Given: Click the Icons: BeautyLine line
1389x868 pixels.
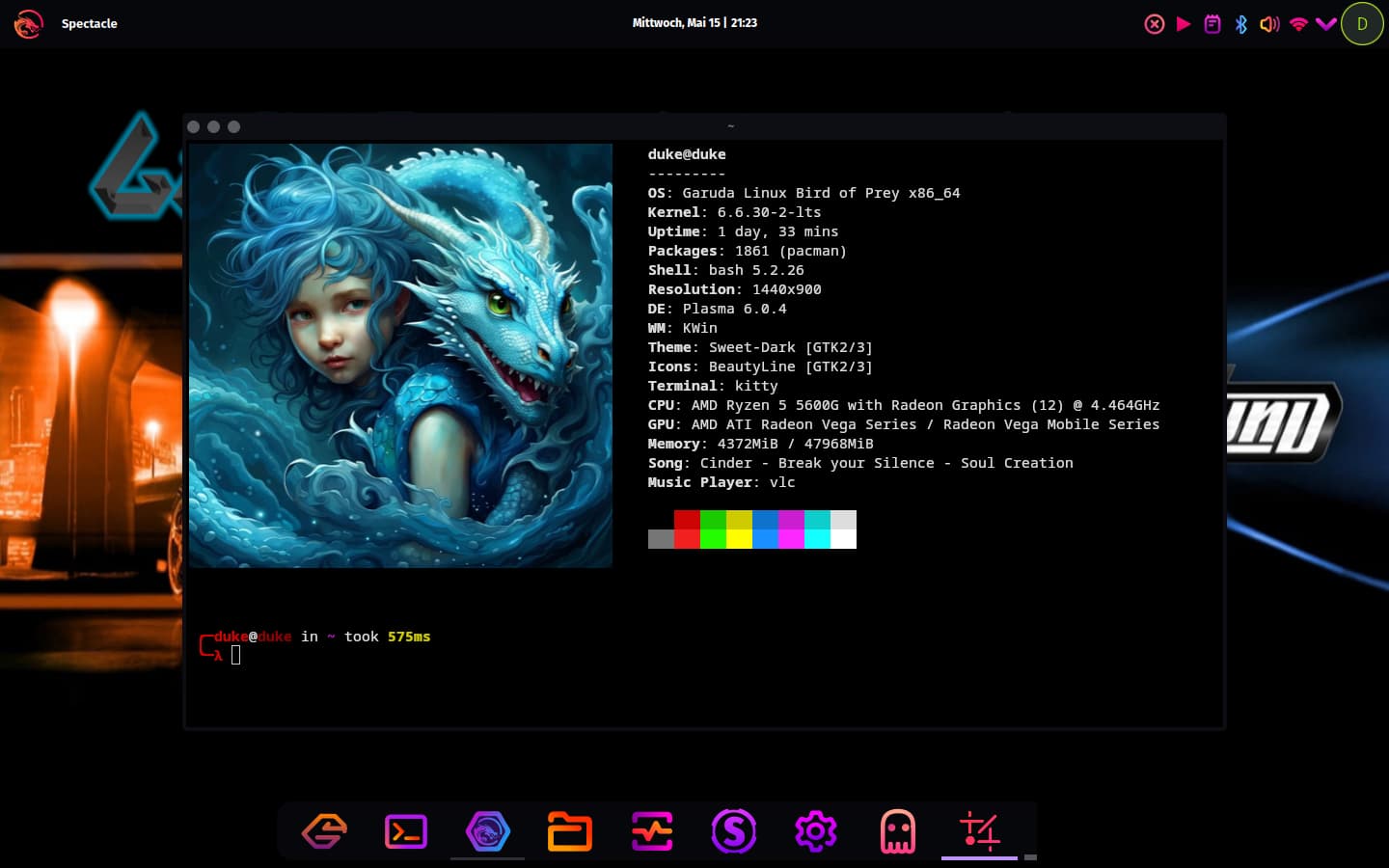Looking at the screenshot, I should (760, 366).
